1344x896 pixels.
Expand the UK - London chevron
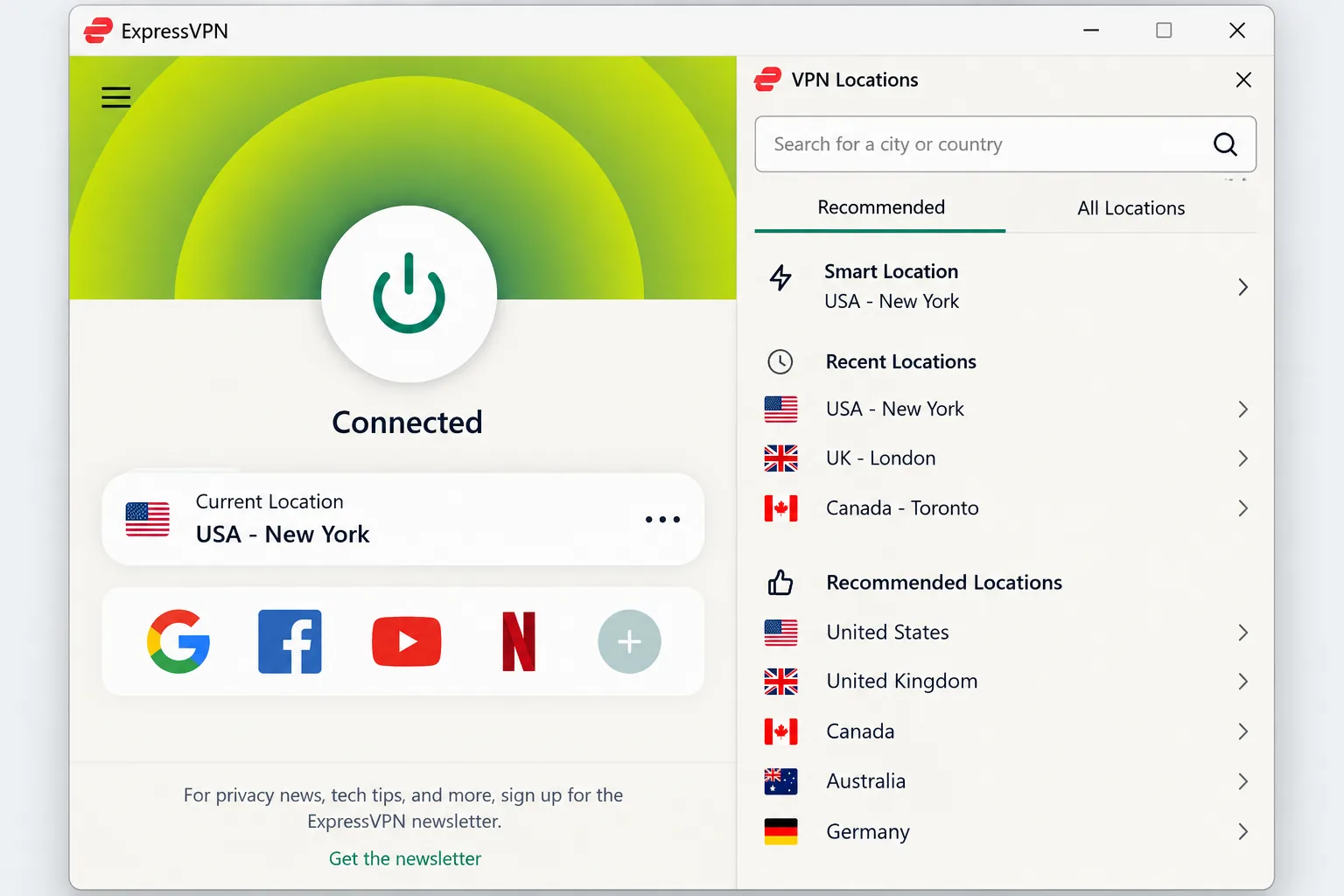[x=1242, y=458]
